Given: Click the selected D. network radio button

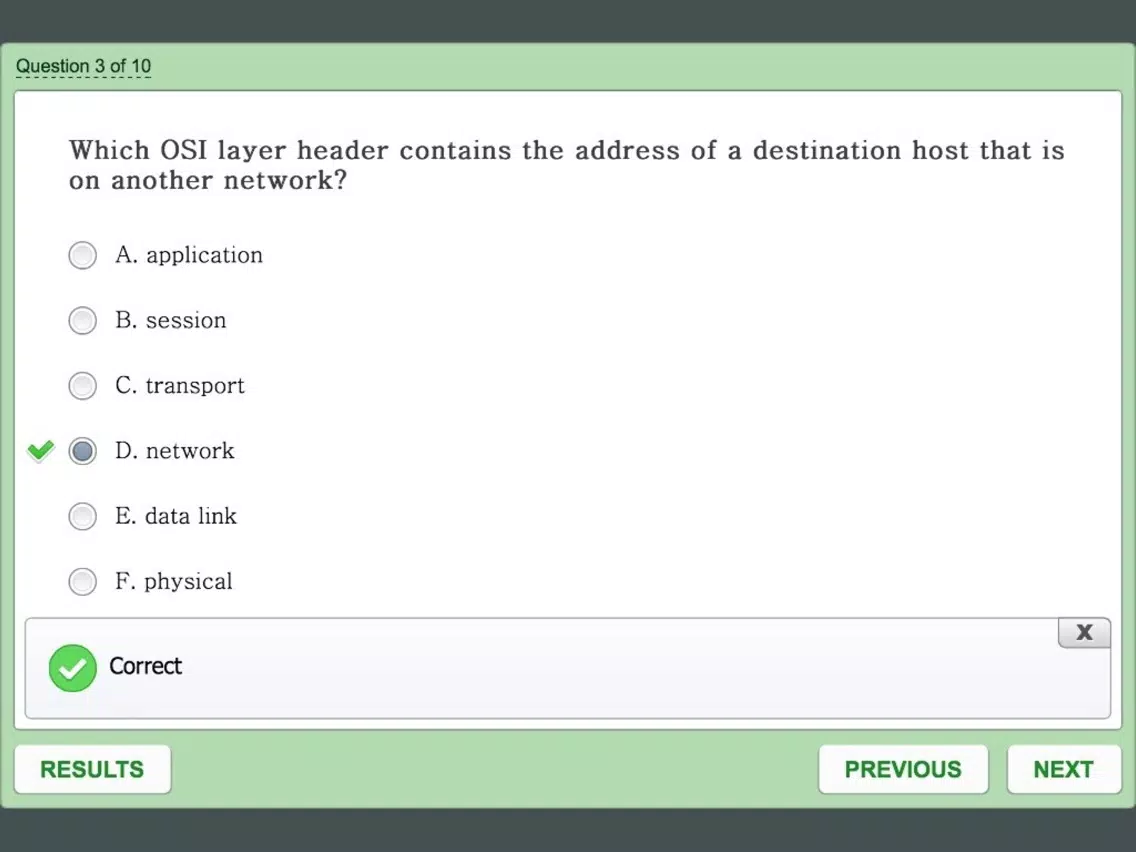Looking at the screenshot, I should pyautogui.click(x=83, y=451).
